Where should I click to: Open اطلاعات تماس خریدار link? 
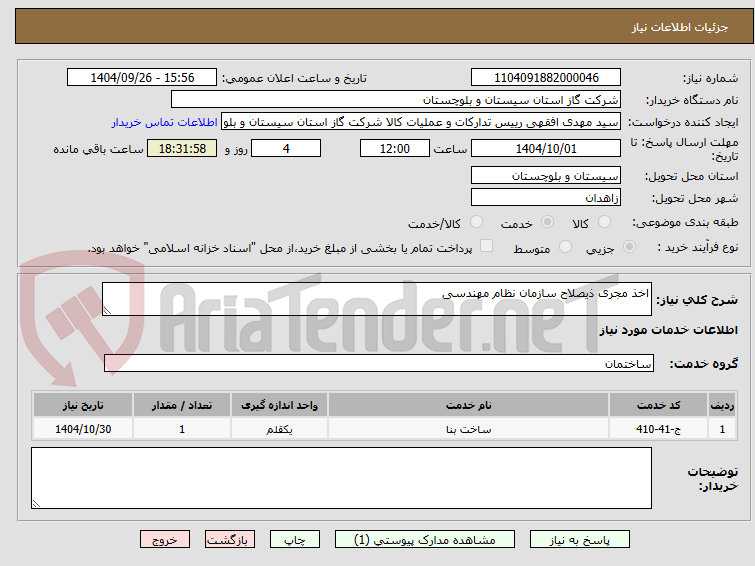pos(164,122)
